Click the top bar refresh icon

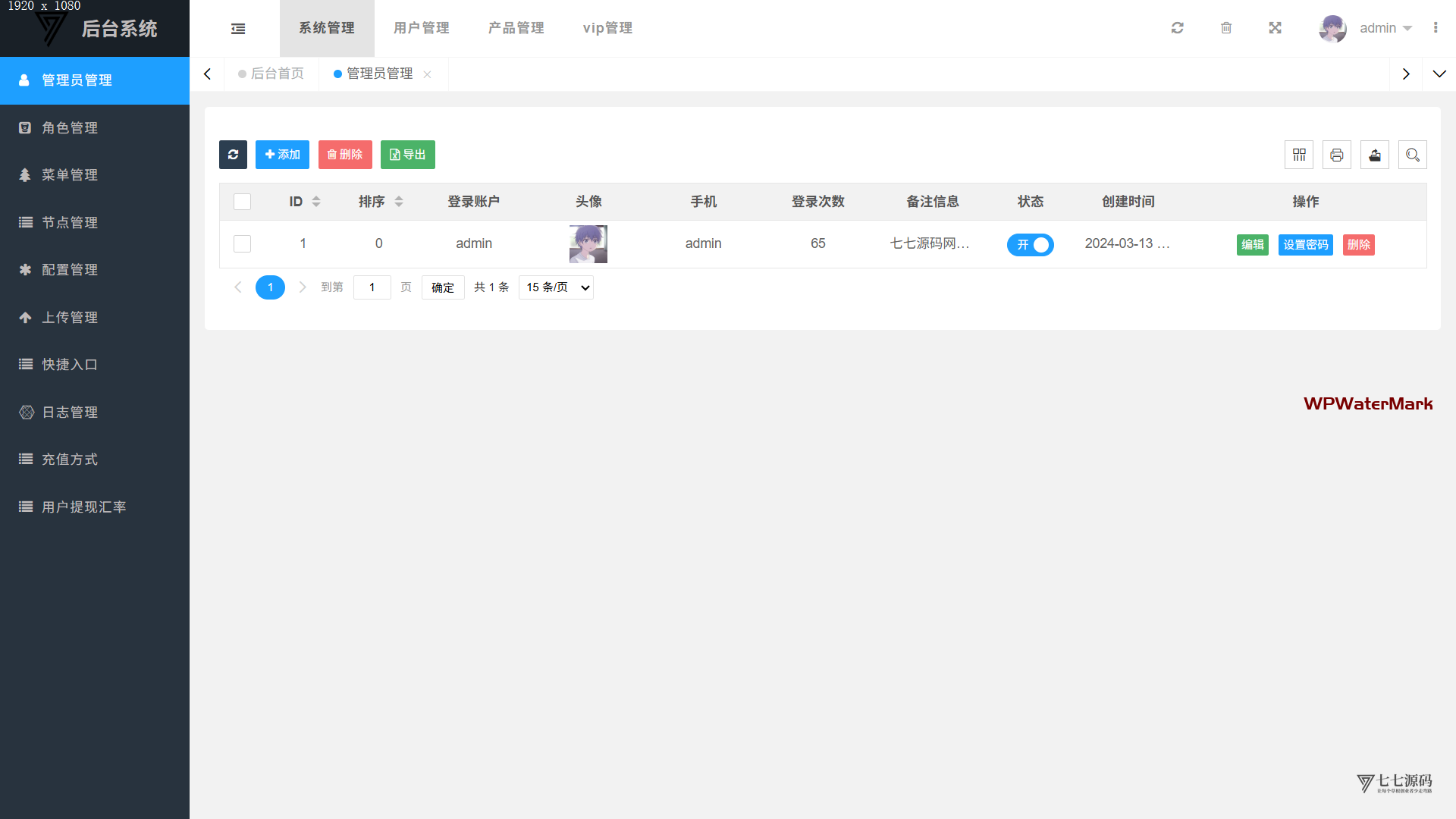point(1177,28)
